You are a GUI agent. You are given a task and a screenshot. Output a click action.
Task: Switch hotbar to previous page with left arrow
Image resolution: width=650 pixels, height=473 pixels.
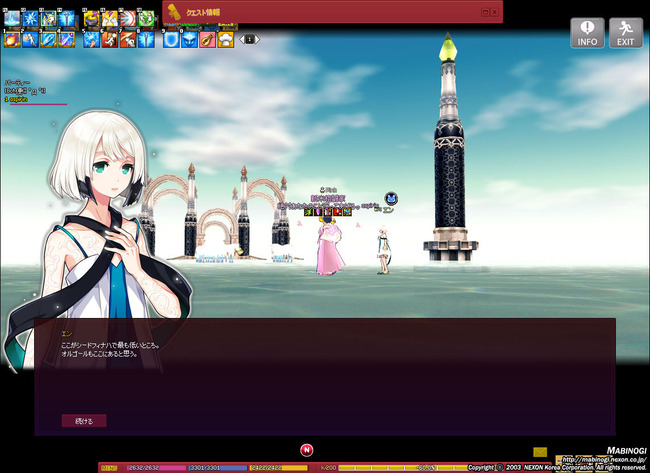(x=242, y=39)
